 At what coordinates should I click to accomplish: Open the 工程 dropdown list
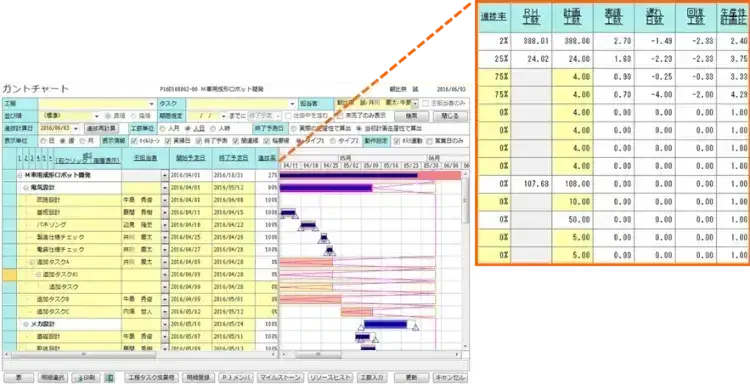[152, 103]
